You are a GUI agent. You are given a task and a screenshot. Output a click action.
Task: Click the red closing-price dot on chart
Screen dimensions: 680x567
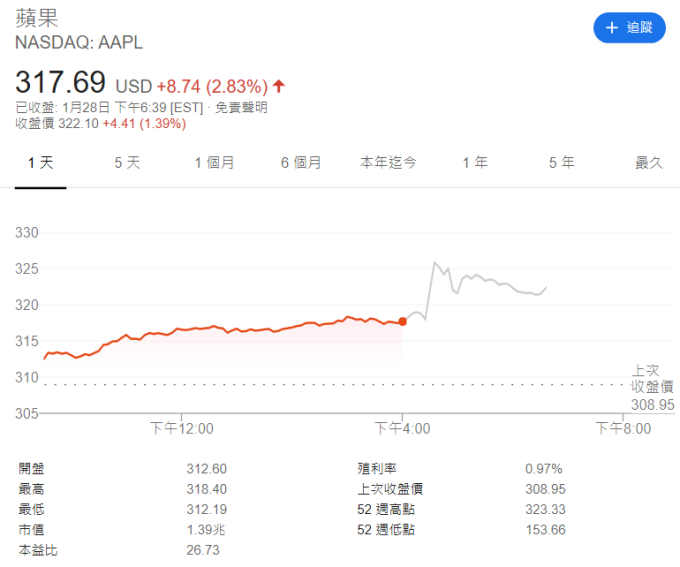(402, 321)
